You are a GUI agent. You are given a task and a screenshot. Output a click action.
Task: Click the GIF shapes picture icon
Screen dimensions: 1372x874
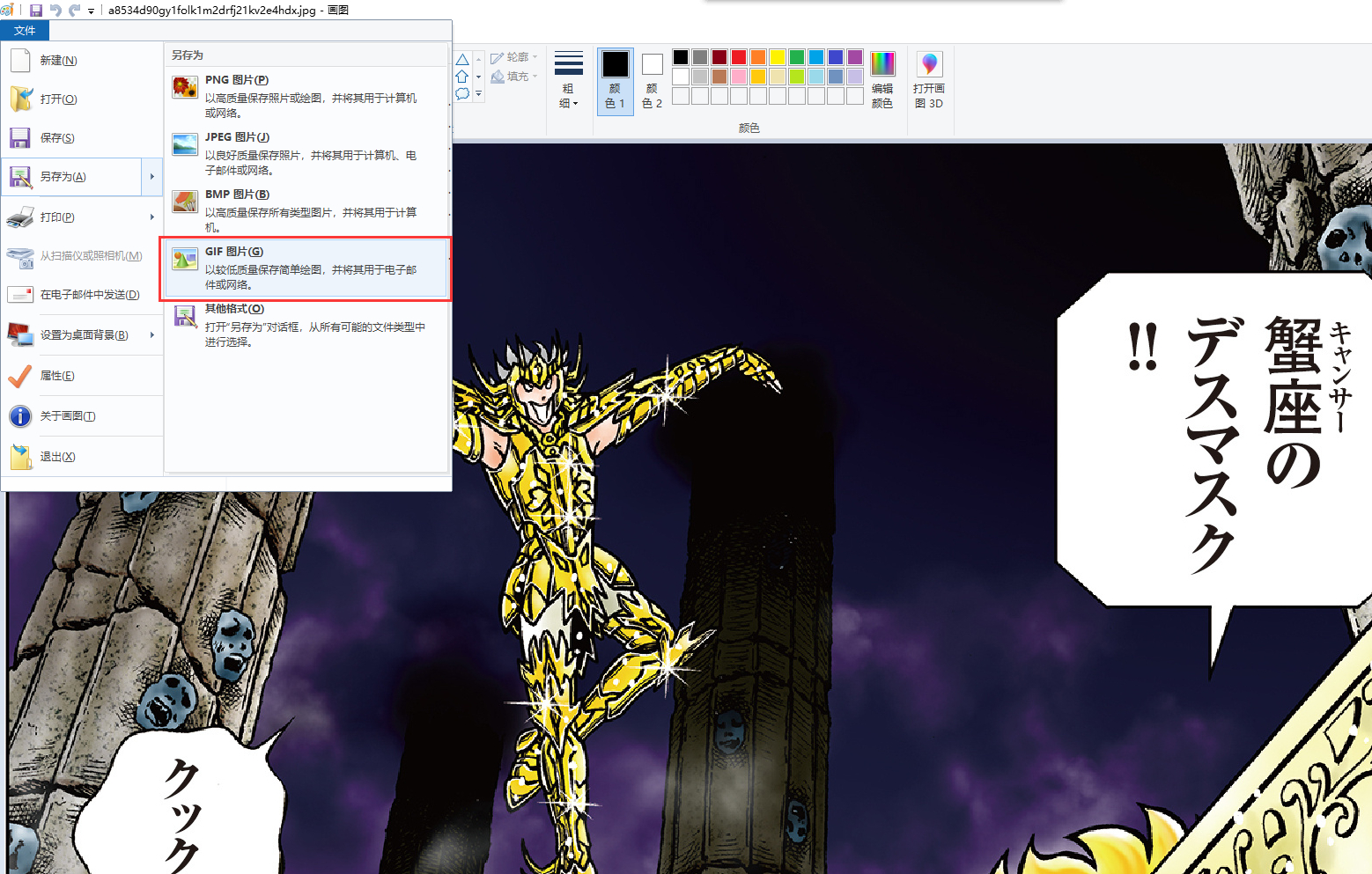click(x=185, y=259)
